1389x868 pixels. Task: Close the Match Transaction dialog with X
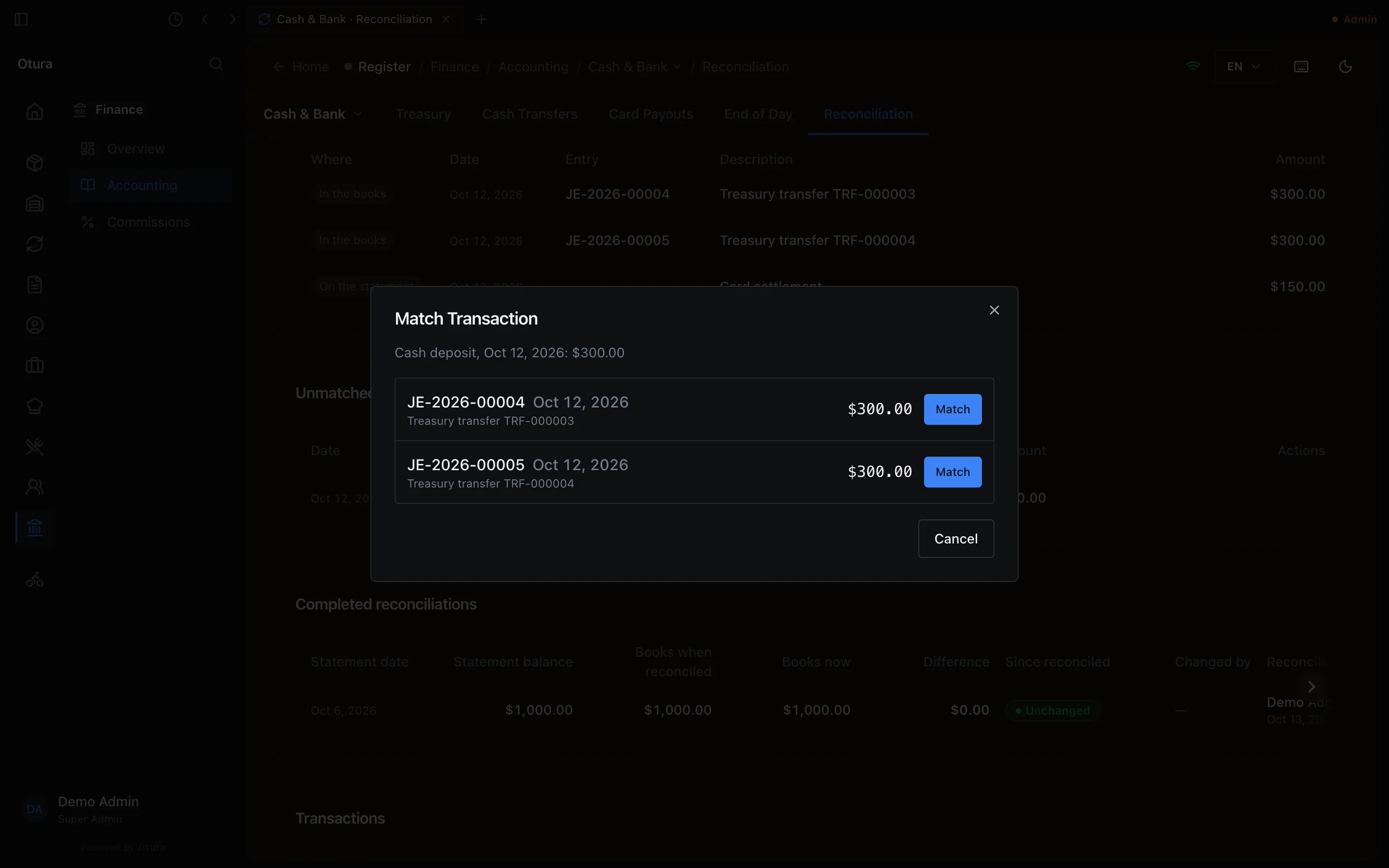(994, 310)
